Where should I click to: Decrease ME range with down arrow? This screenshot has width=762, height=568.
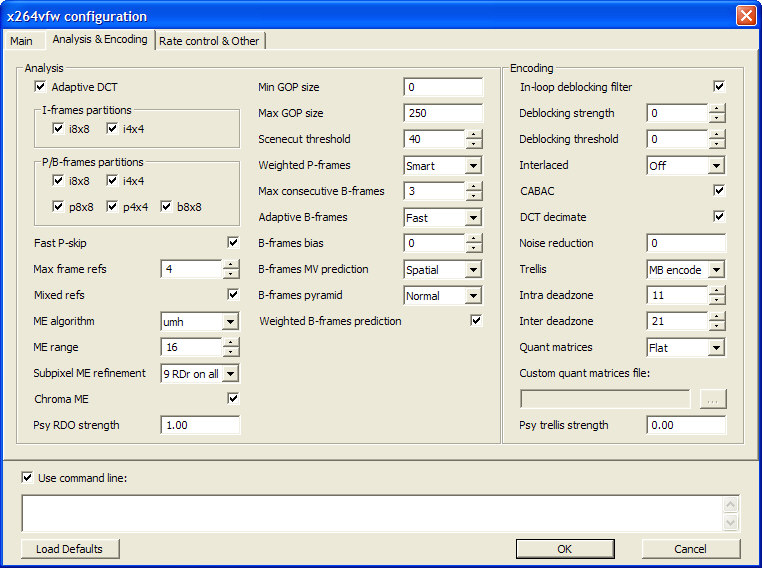click(x=231, y=351)
